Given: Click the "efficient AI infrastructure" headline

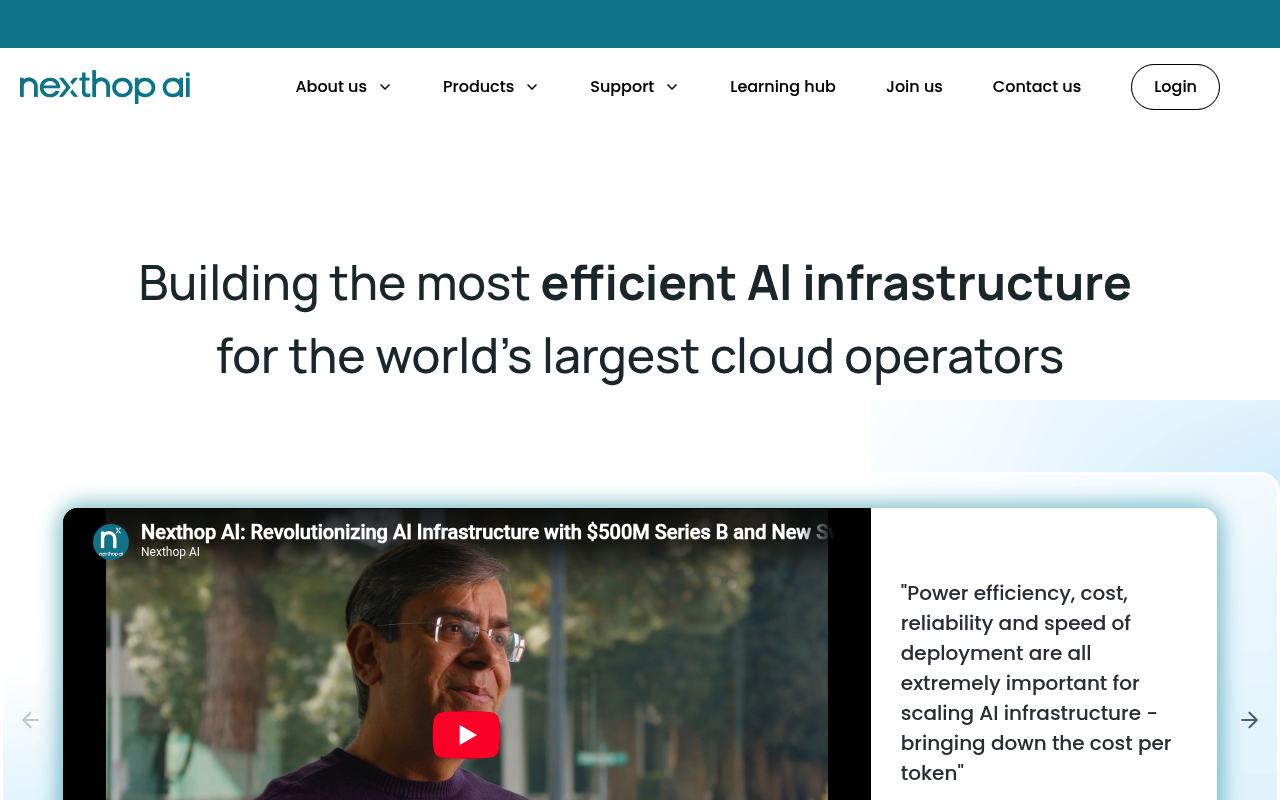Looking at the screenshot, I should point(836,282).
